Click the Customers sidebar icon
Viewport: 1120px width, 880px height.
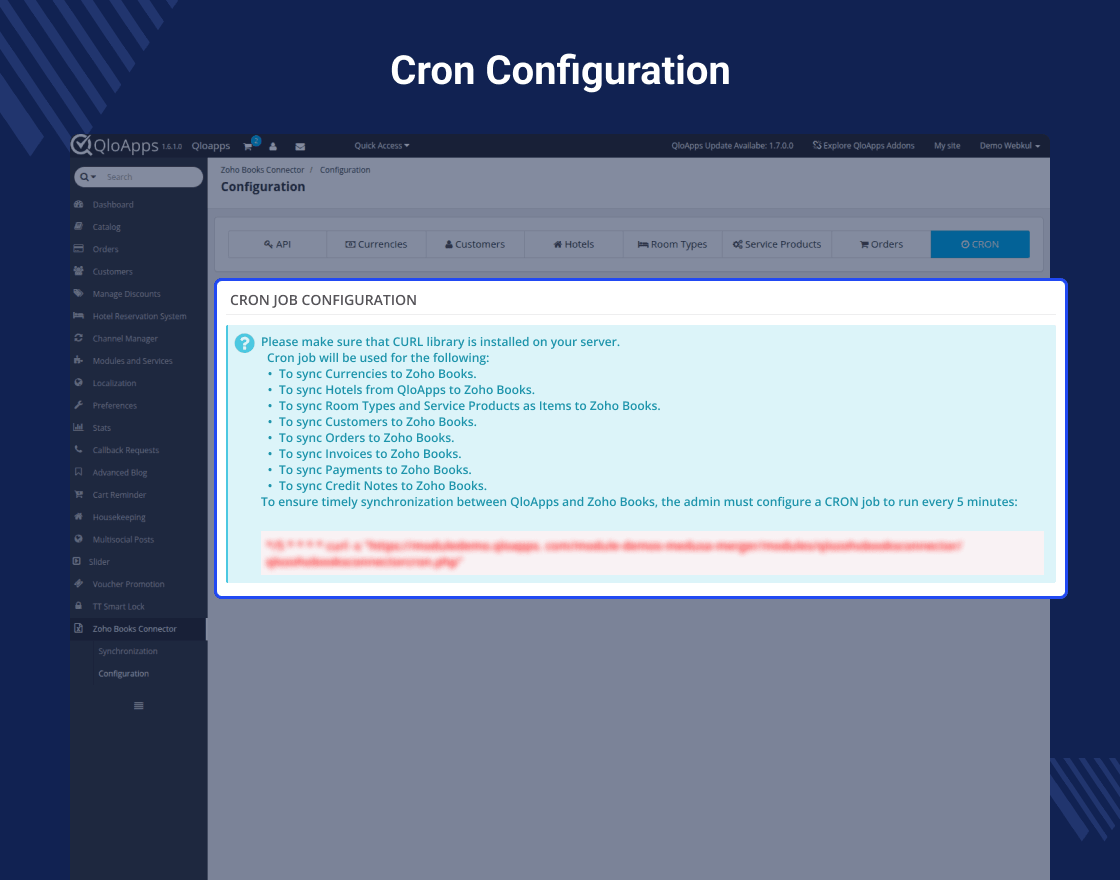[x=79, y=271]
